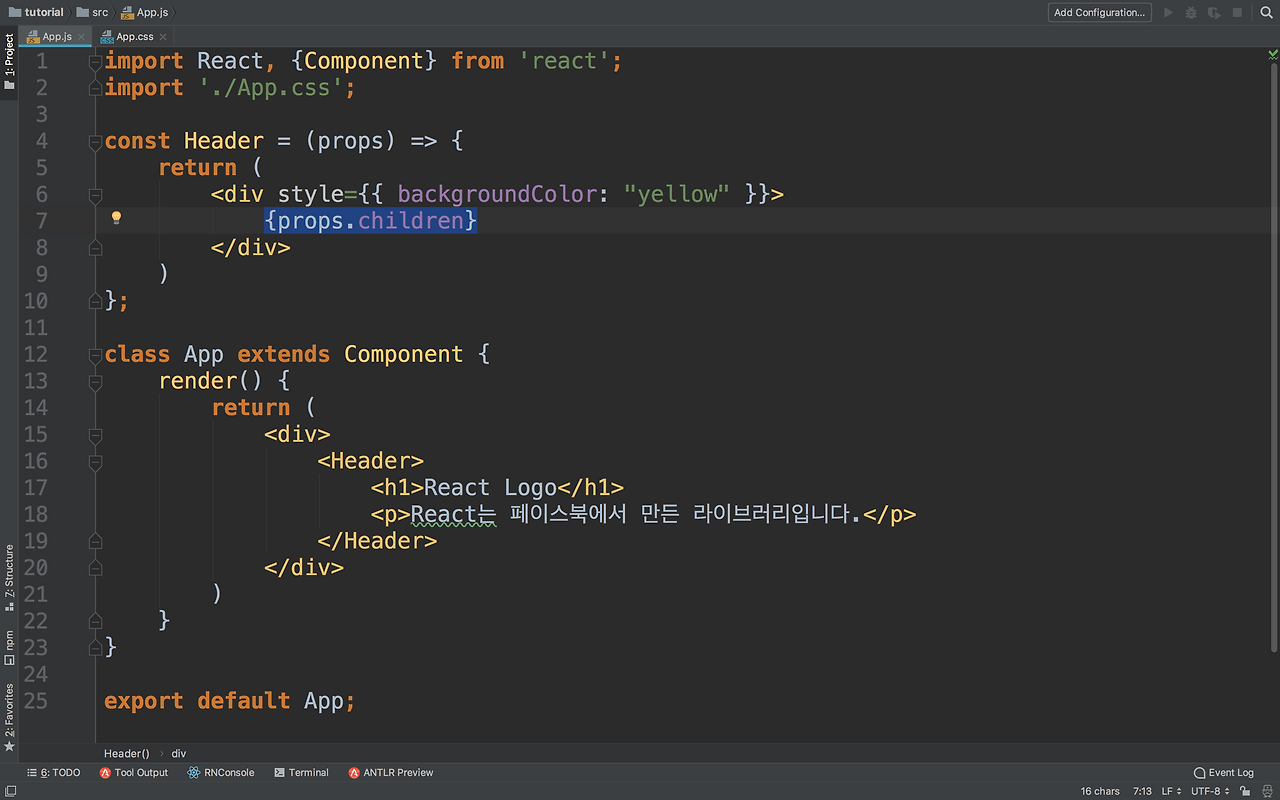Open the Event Log
Screen dimensions: 1280x800
click(1224, 773)
